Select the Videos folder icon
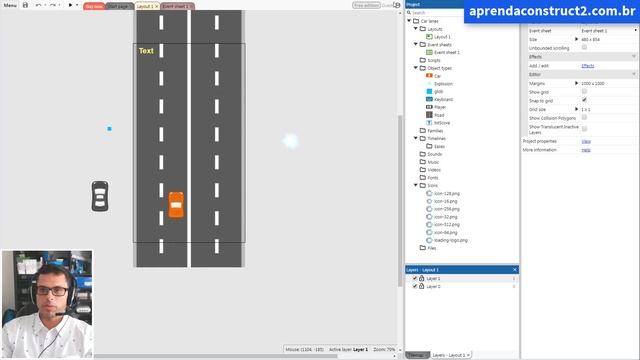Image resolution: width=640 pixels, height=360 pixels. point(423,169)
